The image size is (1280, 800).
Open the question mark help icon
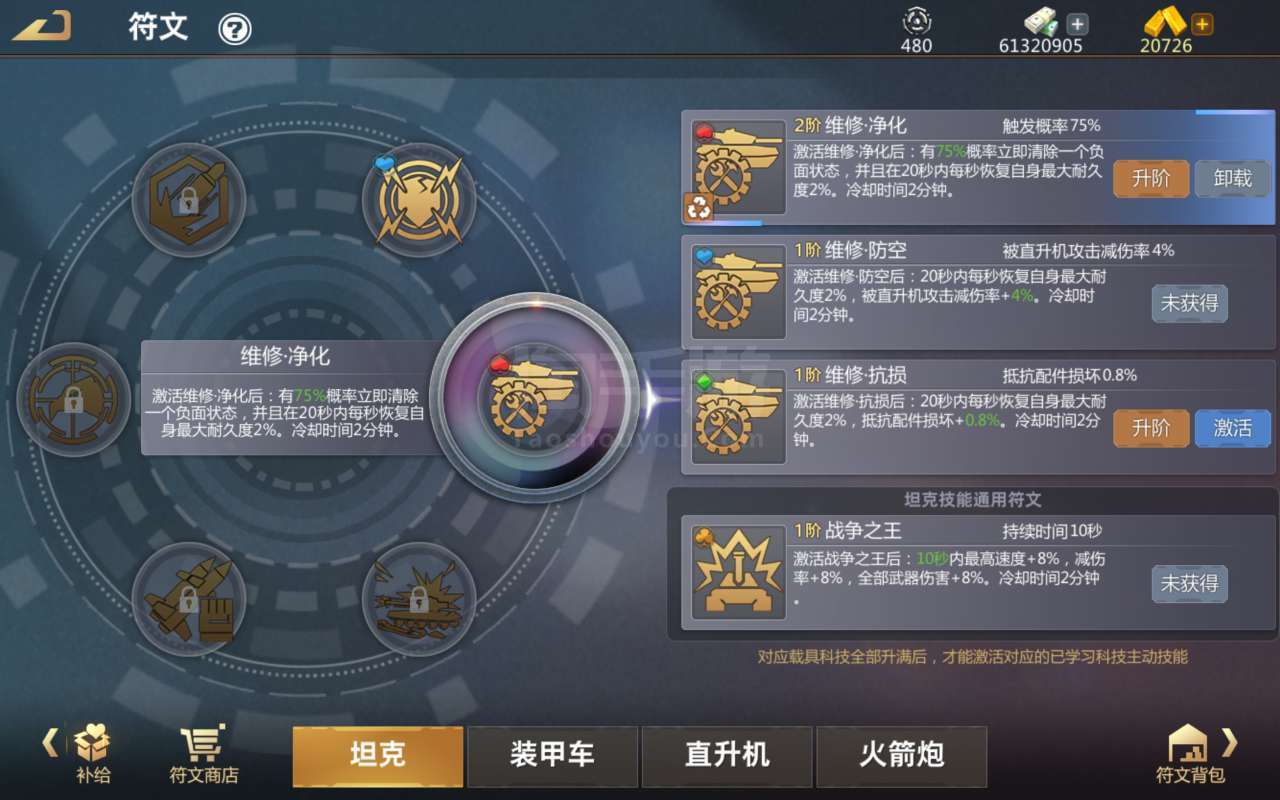click(x=235, y=29)
